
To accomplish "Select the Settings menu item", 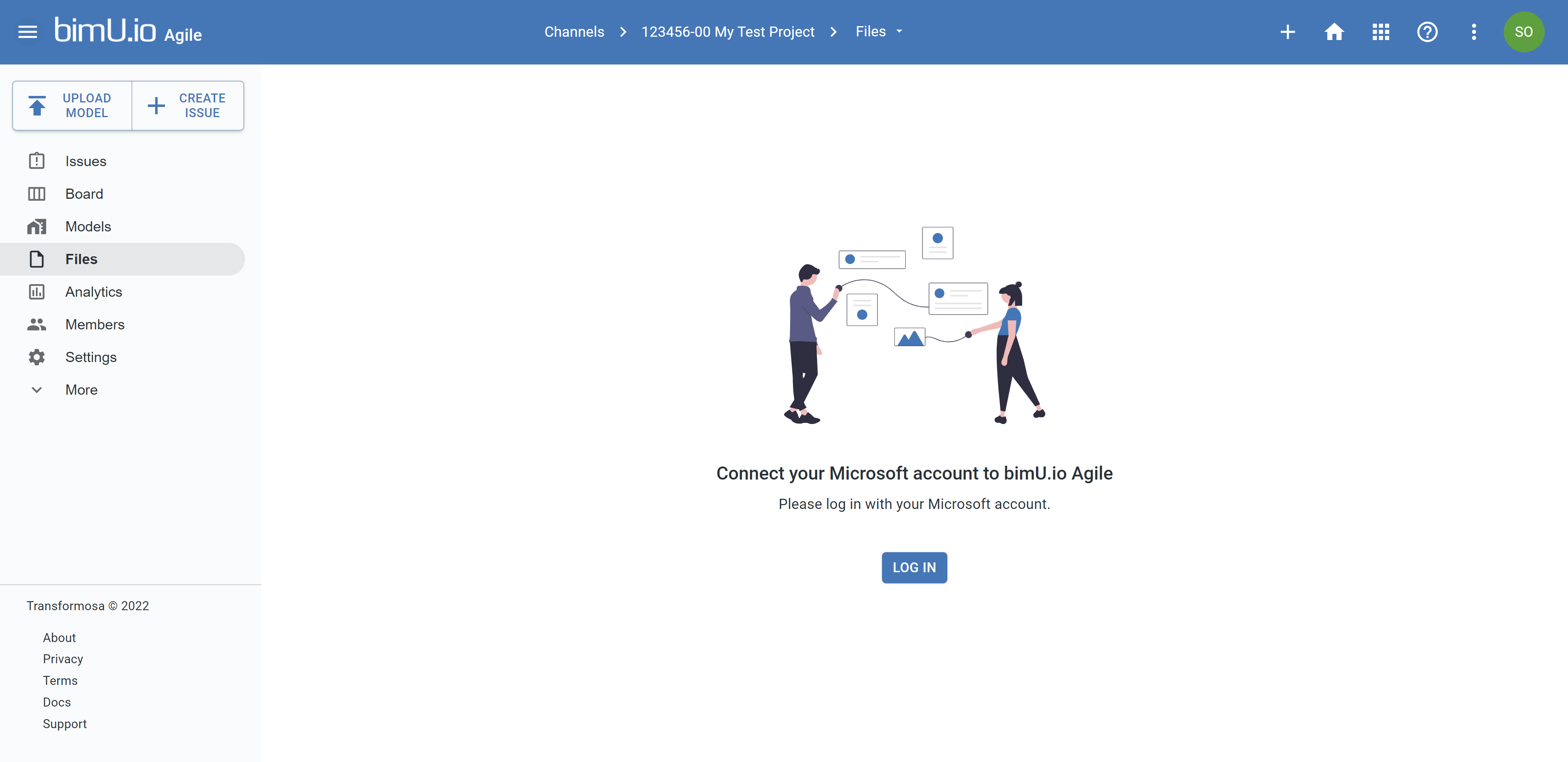I will click(122, 357).
